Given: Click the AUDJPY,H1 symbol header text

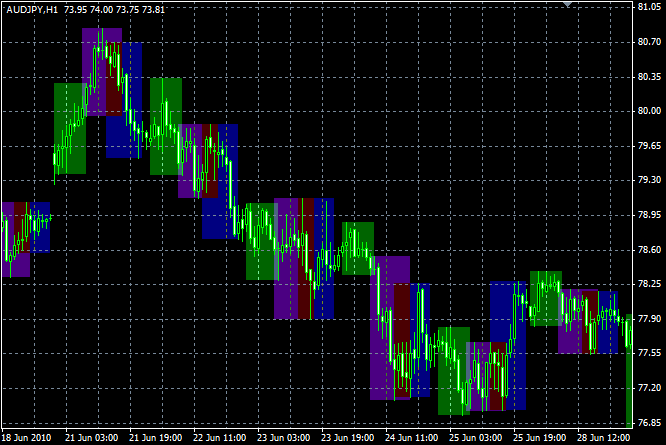Looking at the screenshot, I should (x=32, y=9).
